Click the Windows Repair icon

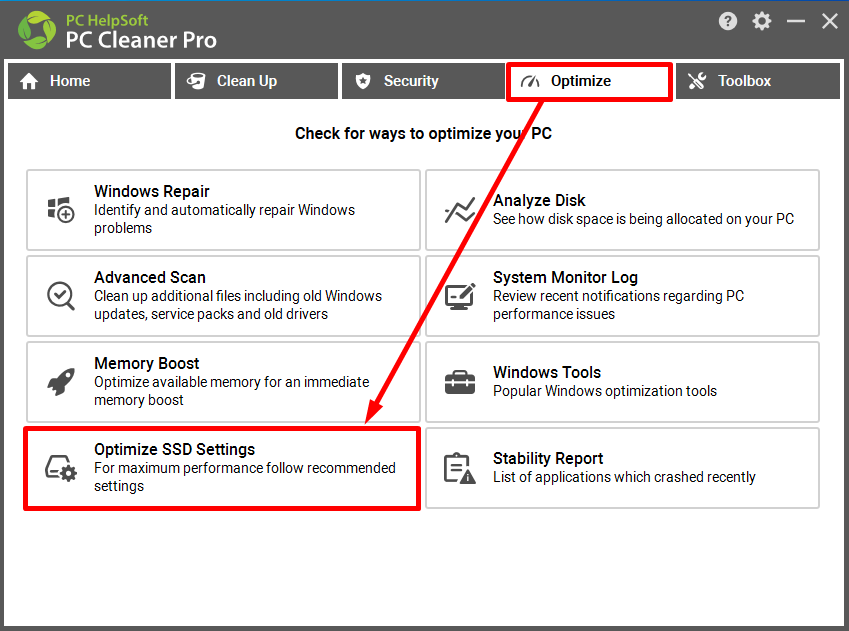[x=61, y=210]
